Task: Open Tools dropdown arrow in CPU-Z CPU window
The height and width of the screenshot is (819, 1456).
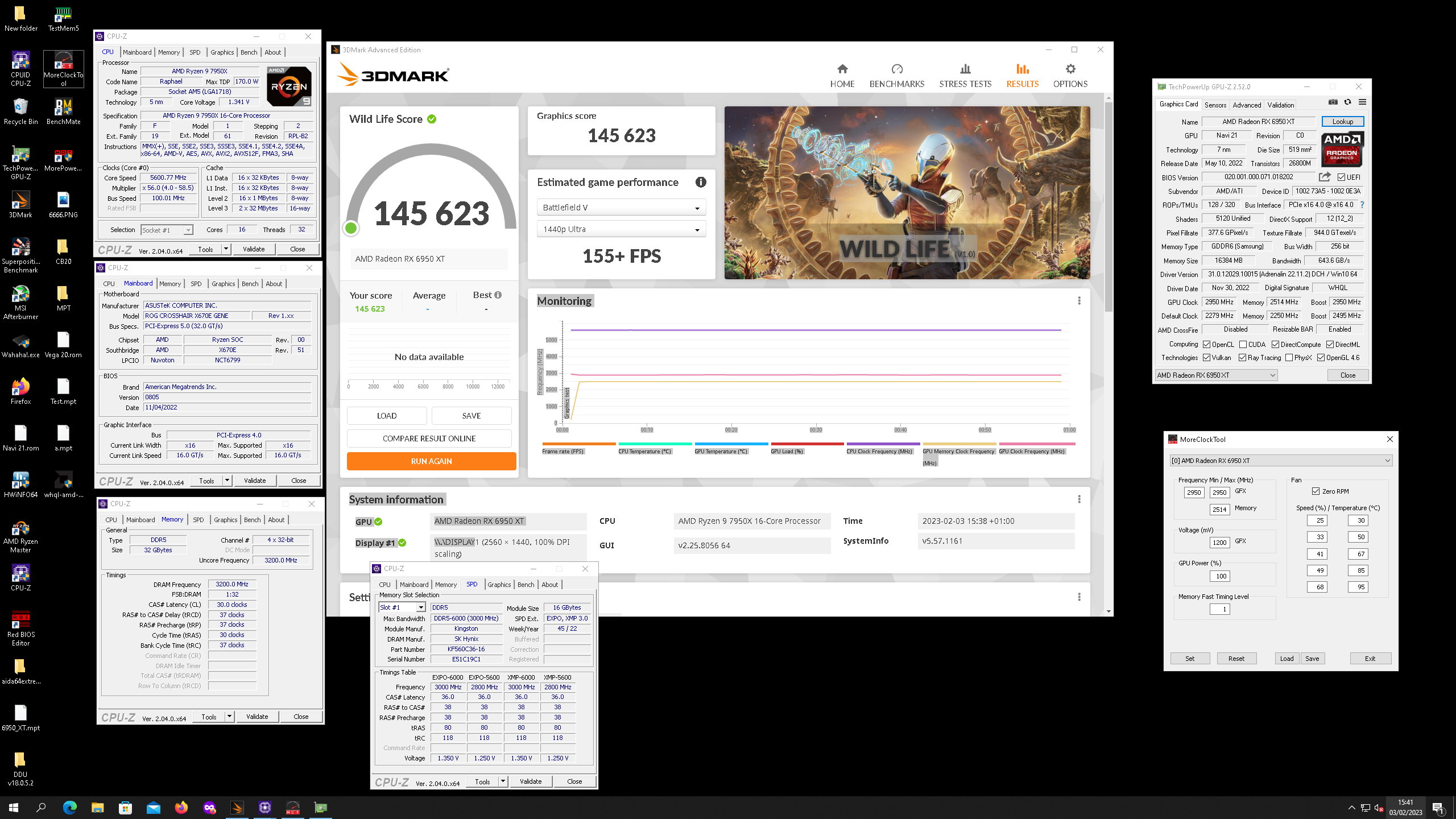Action: [226, 249]
